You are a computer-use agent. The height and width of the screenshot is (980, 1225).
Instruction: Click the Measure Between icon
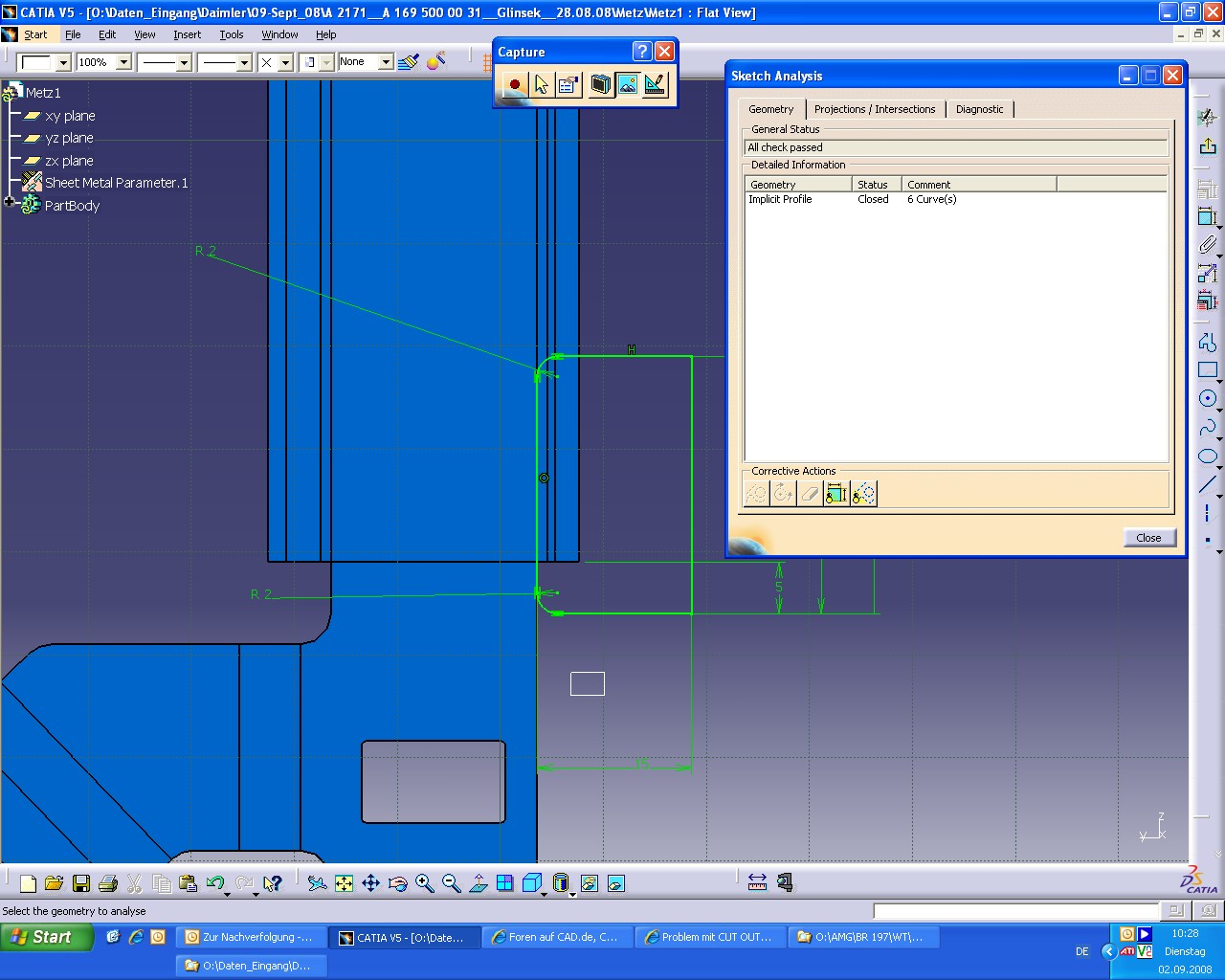757,882
